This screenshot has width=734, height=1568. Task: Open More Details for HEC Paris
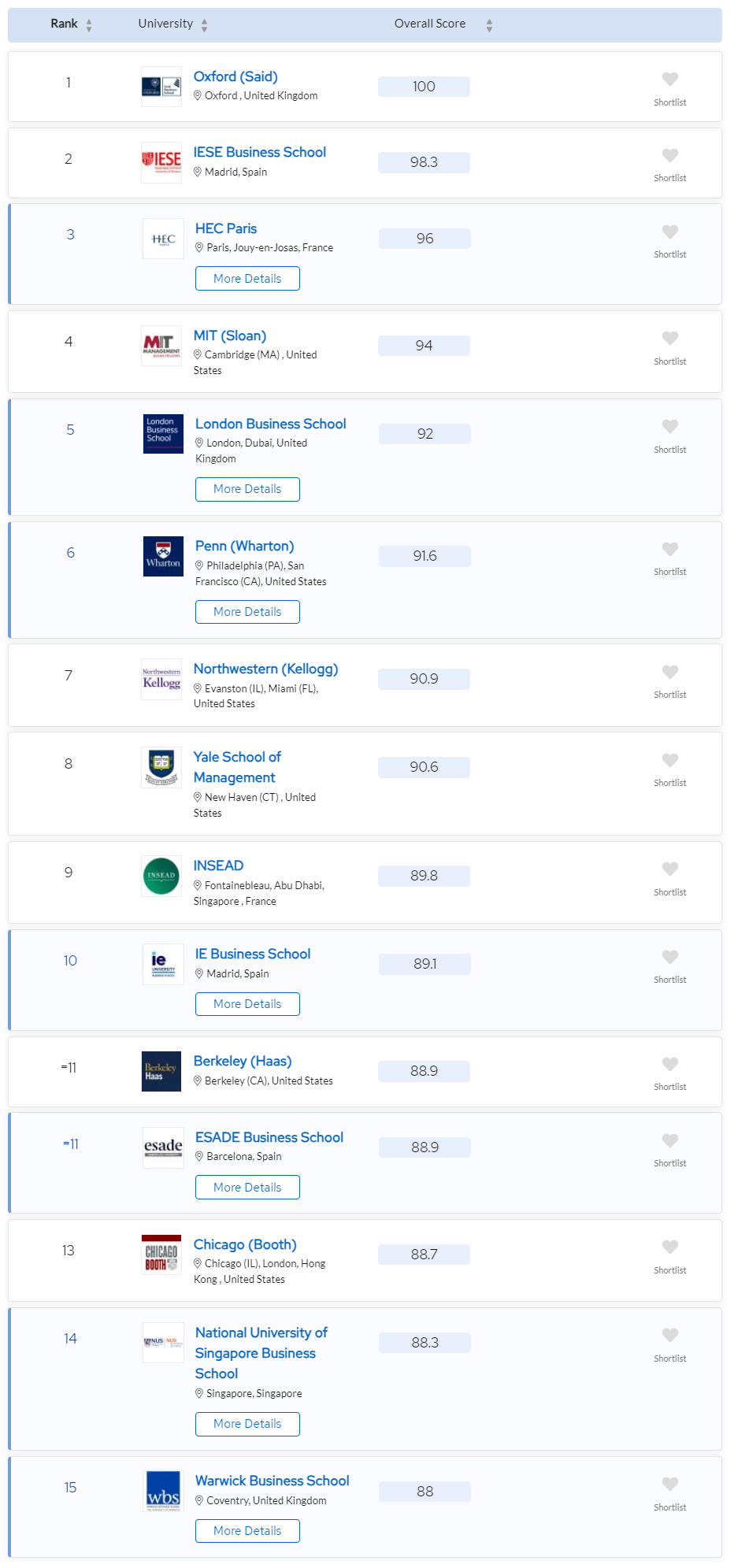click(247, 279)
